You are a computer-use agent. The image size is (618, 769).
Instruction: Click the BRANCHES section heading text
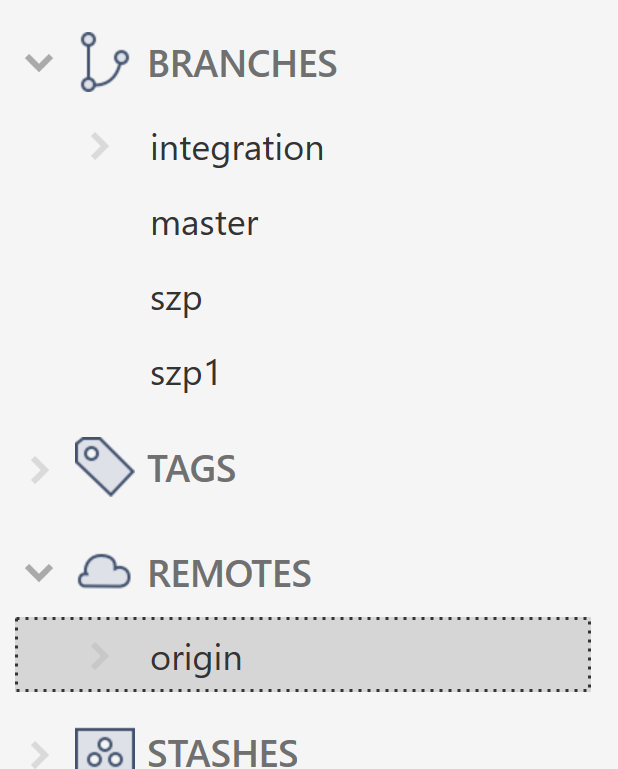tap(242, 64)
